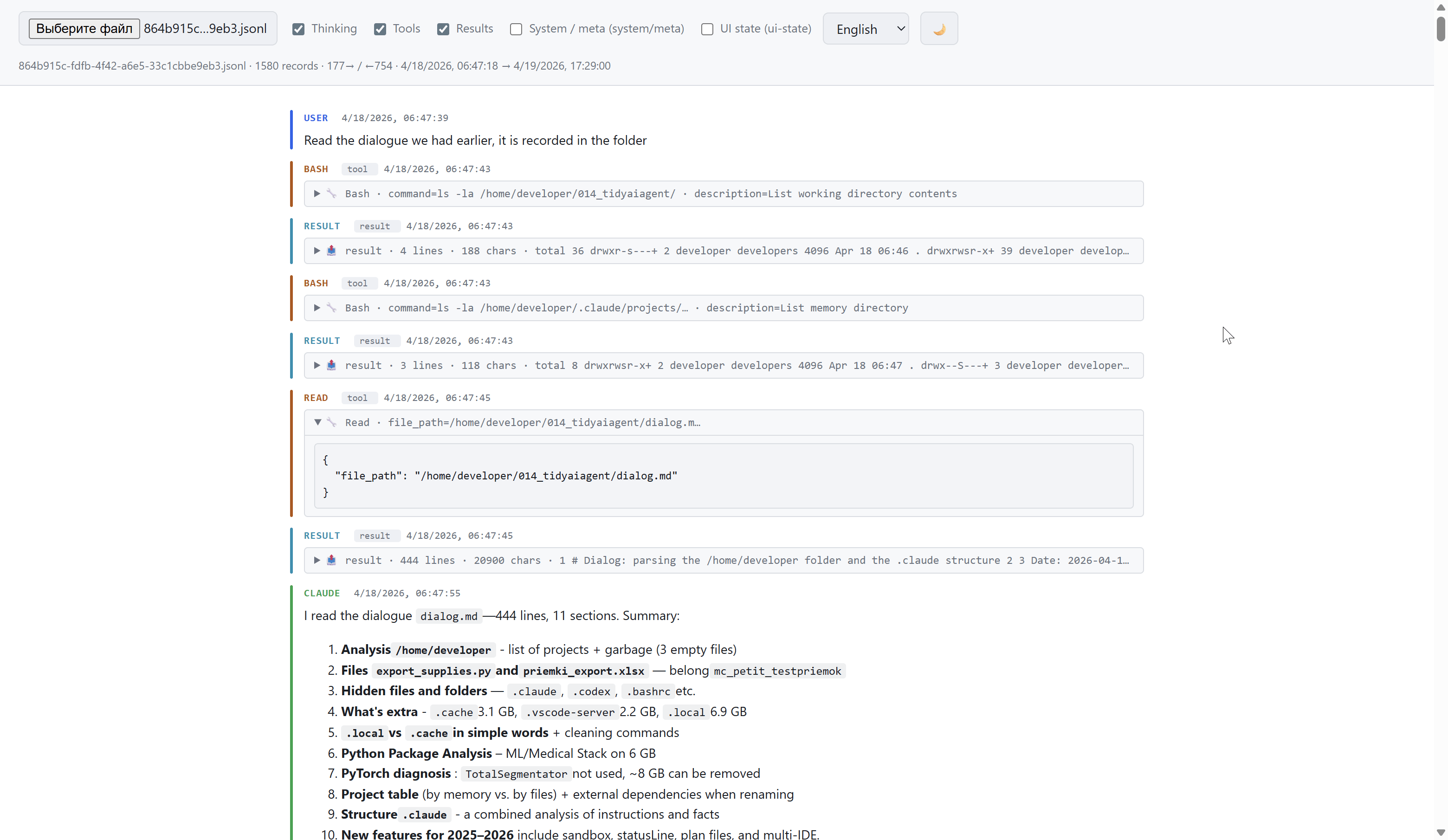Click the flask icon on the 3-lines result row
1448x840 pixels.
(x=331, y=365)
